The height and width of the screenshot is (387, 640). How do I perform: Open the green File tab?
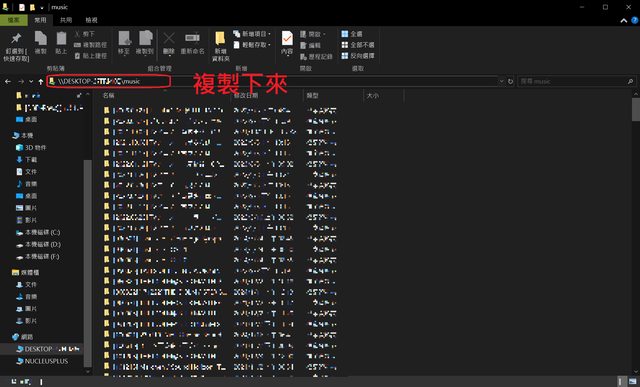(x=13, y=20)
